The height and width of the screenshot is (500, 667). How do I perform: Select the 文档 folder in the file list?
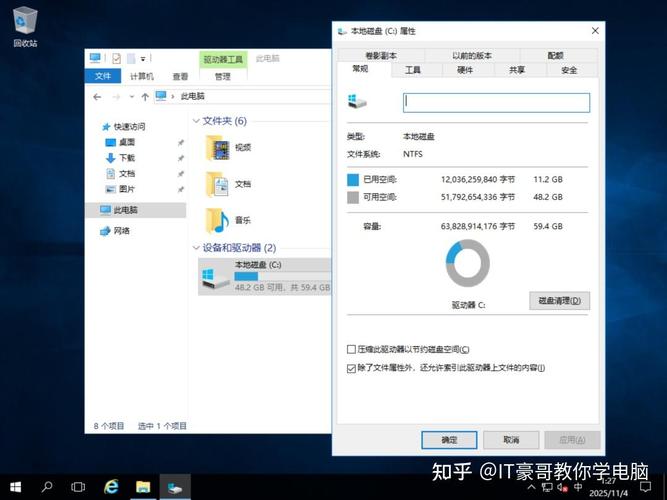pyautogui.click(x=229, y=184)
